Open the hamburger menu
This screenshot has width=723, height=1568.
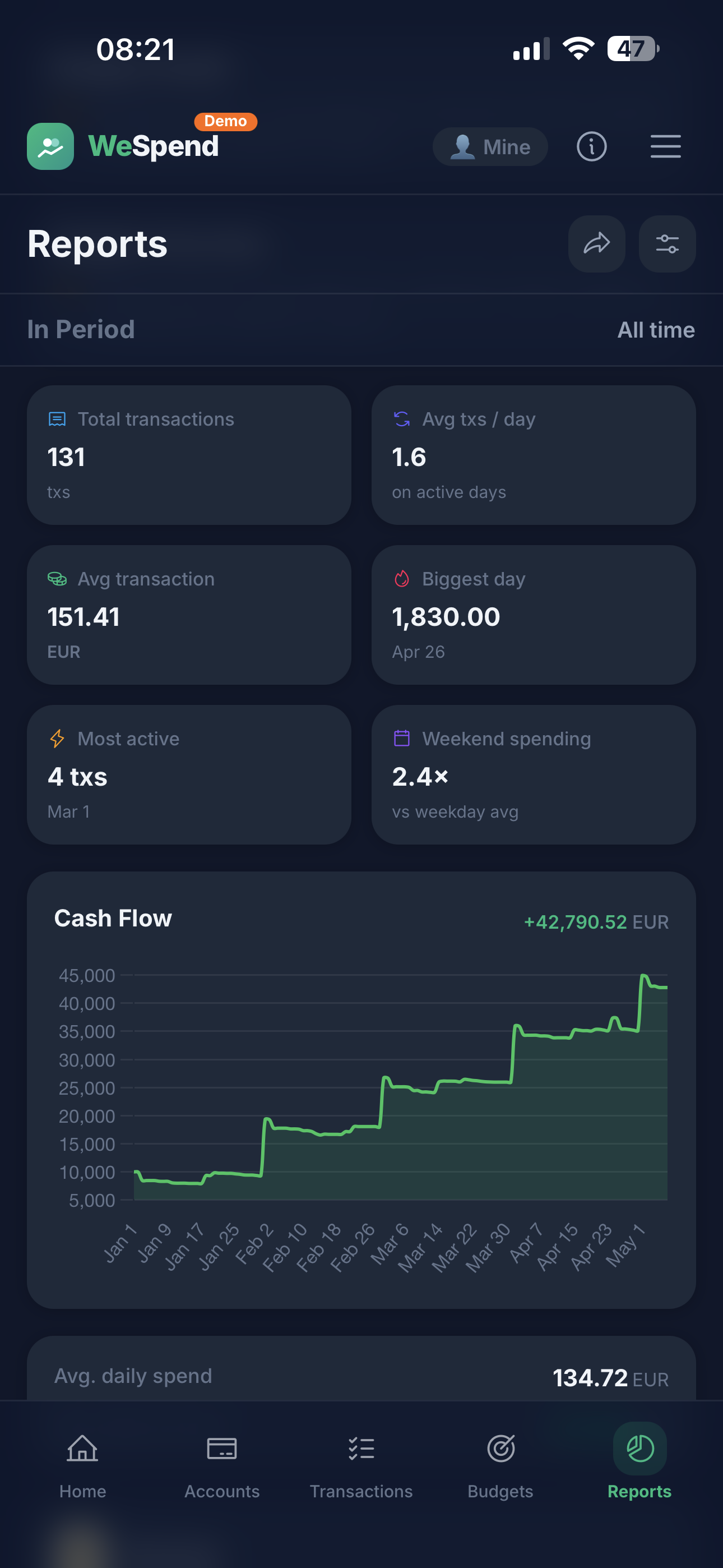click(665, 147)
